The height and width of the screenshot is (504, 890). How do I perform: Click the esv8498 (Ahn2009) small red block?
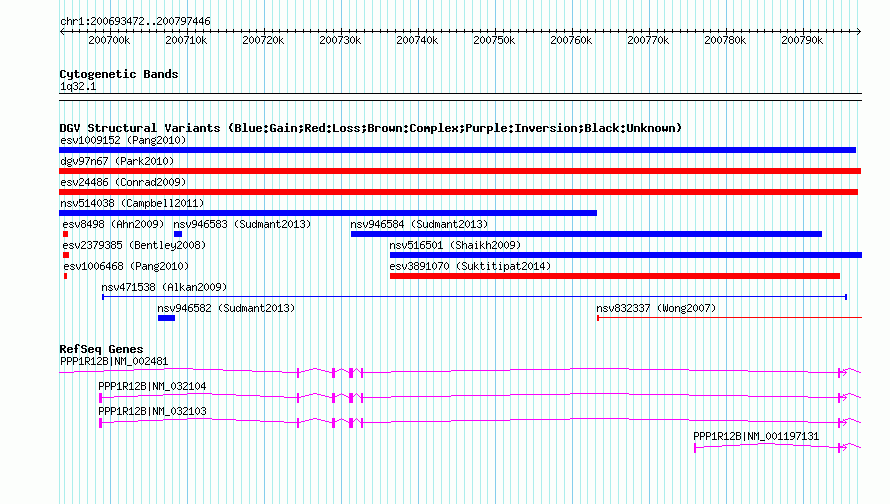click(65, 234)
